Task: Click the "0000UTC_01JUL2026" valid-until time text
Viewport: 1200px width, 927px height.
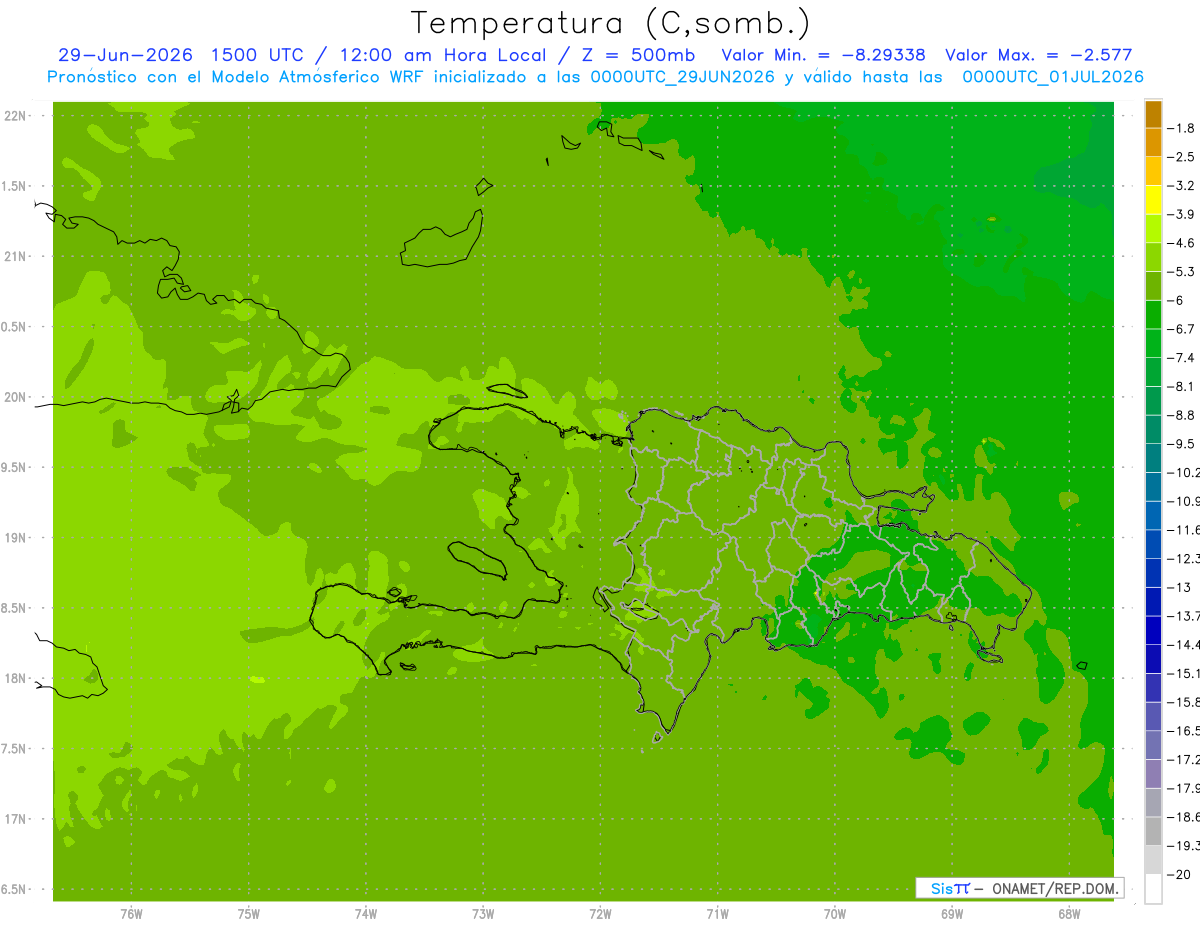Action: pos(1052,77)
